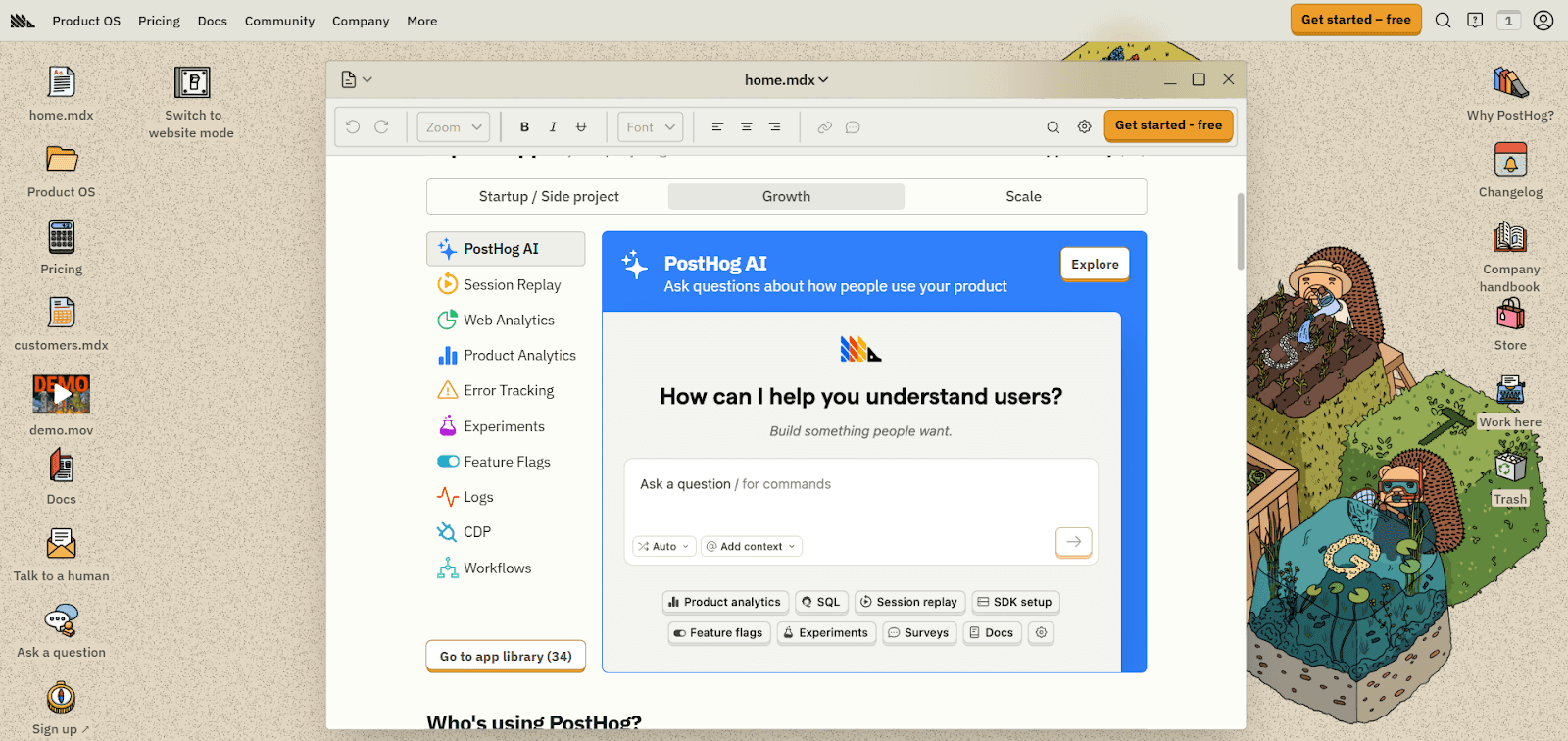Select Web Analytics in product list
Screen dimensions: 1568x741
click(x=506, y=320)
